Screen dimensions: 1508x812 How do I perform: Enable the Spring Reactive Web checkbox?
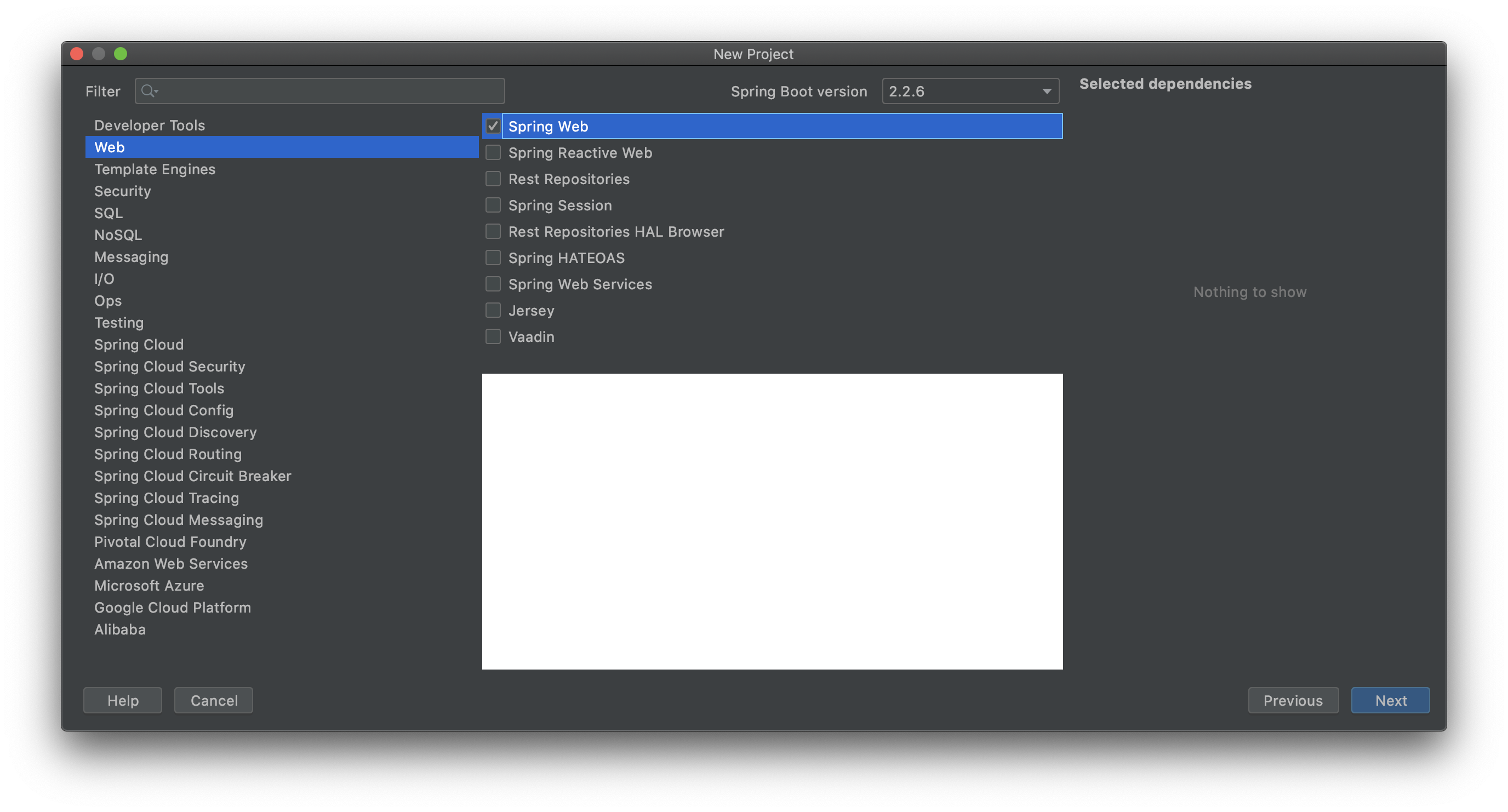tap(493, 152)
